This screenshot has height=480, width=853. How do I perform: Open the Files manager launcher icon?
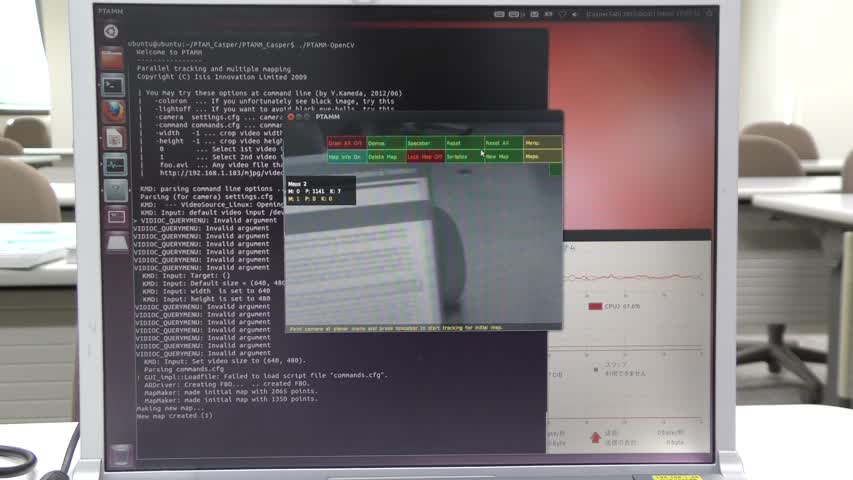[112, 59]
